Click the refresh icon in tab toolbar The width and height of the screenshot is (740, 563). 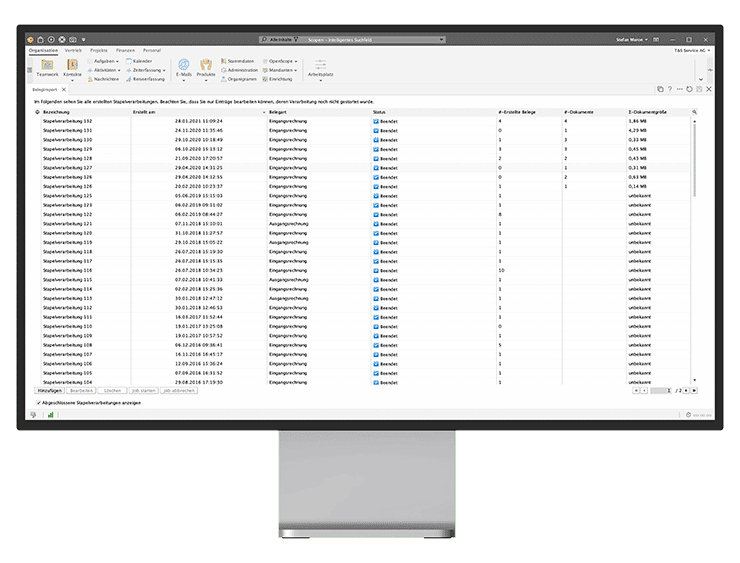[689, 89]
